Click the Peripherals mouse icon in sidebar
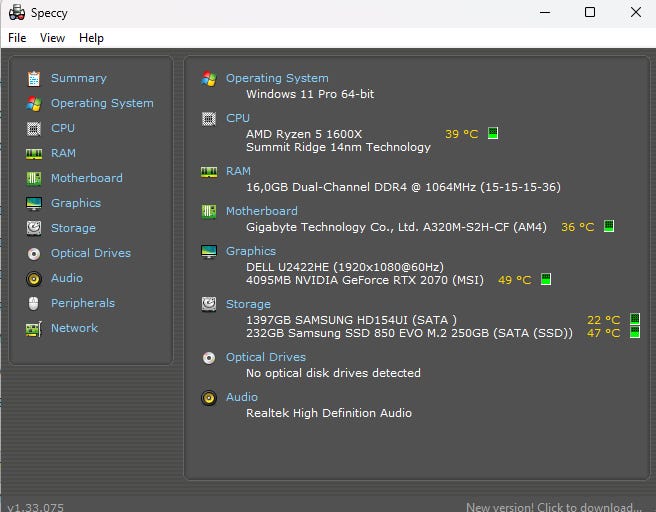The width and height of the screenshot is (656, 512). (34, 304)
